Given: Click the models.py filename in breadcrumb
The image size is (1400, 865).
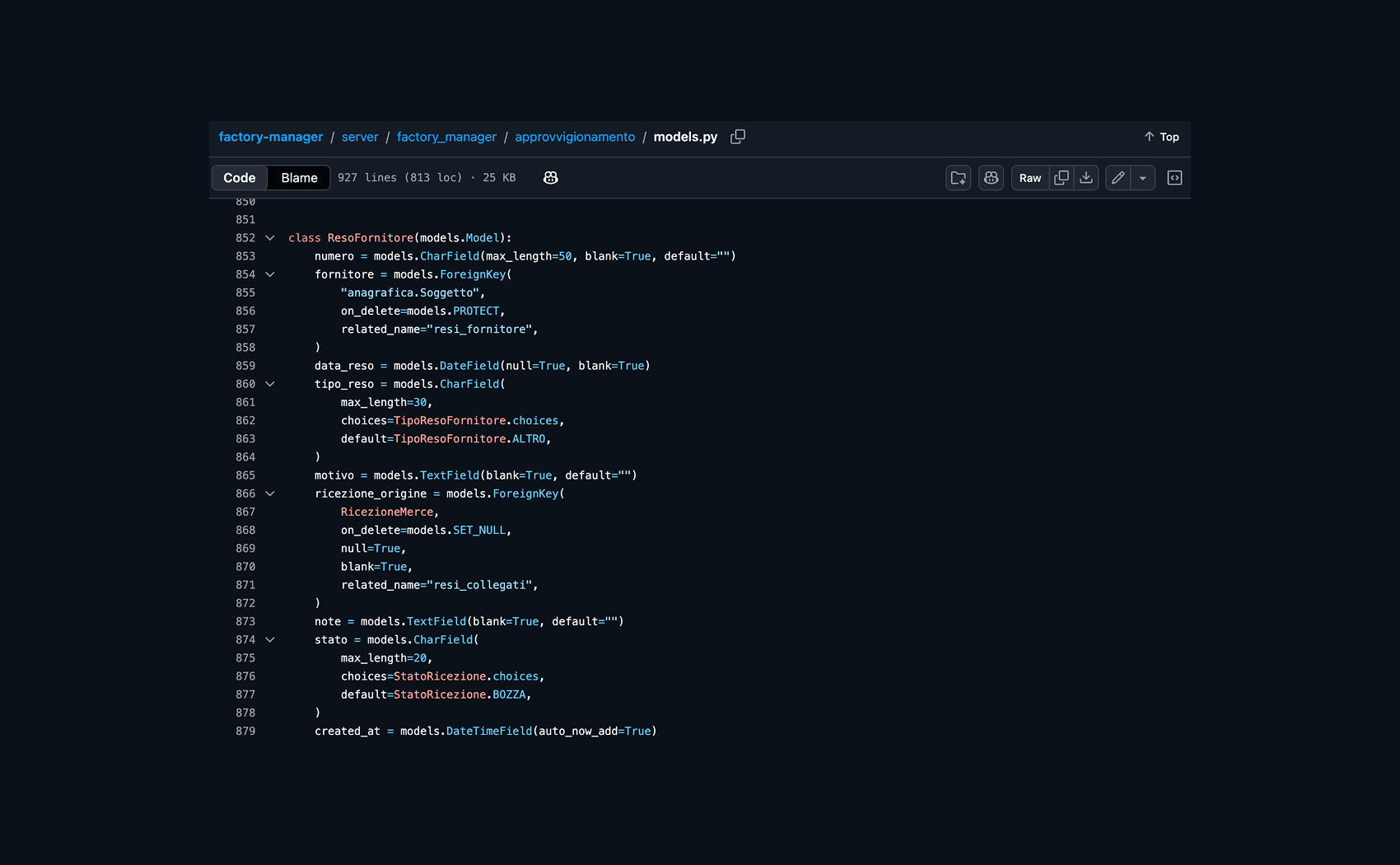Looking at the screenshot, I should (685, 137).
